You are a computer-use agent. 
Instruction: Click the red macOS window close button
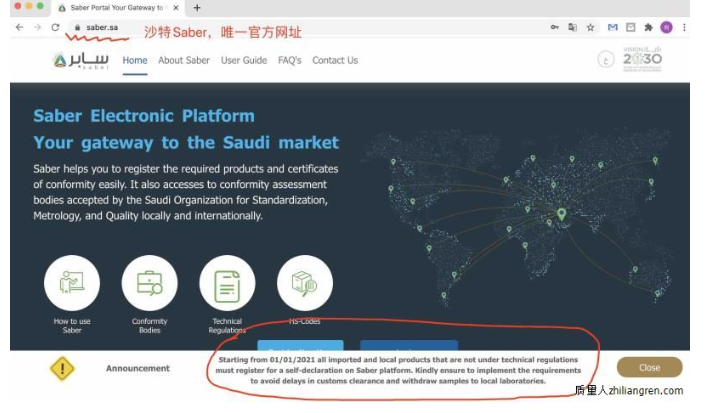point(18,6)
